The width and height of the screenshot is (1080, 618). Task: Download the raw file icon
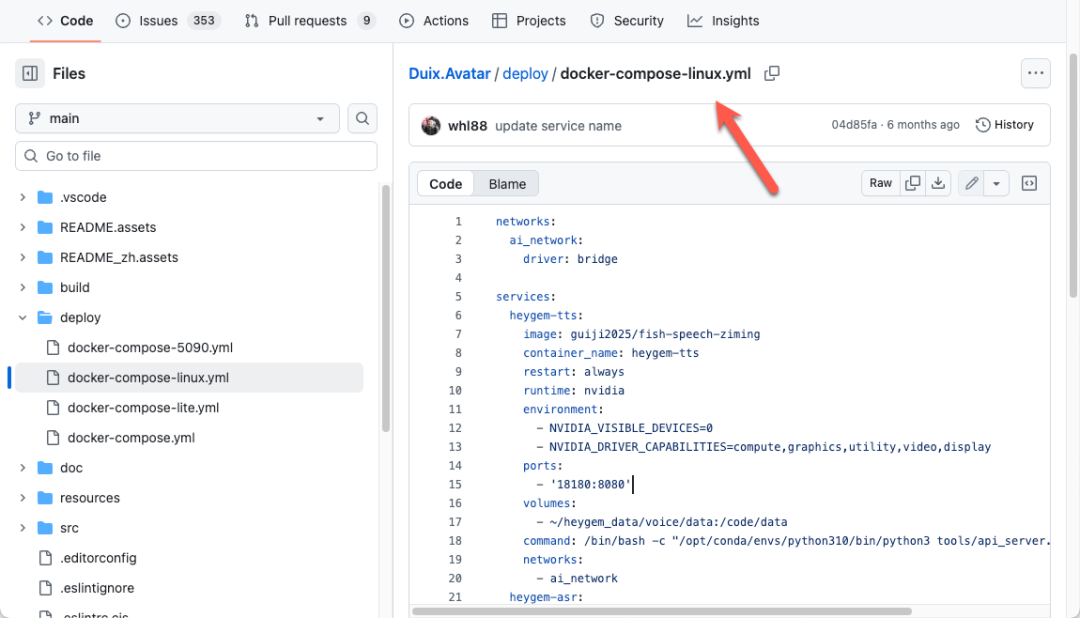pyautogui.click(x=938, y=183)
